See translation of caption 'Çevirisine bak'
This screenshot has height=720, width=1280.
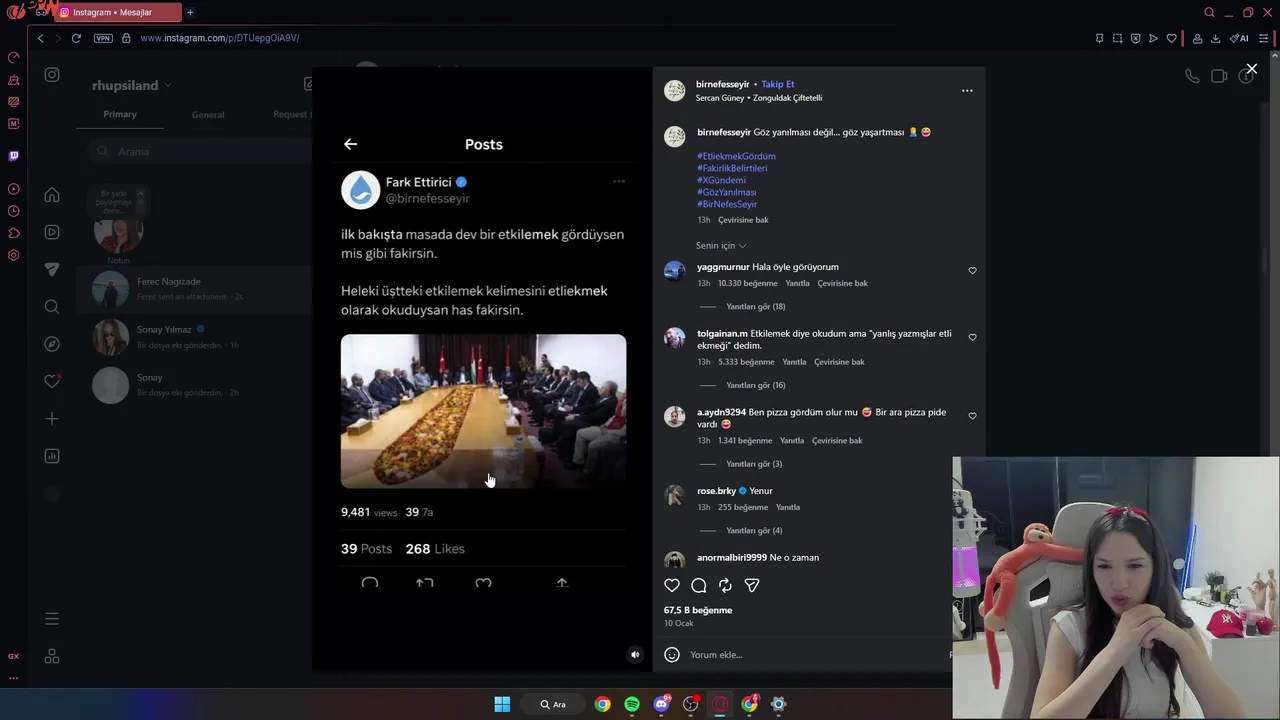tap(743, 220)
